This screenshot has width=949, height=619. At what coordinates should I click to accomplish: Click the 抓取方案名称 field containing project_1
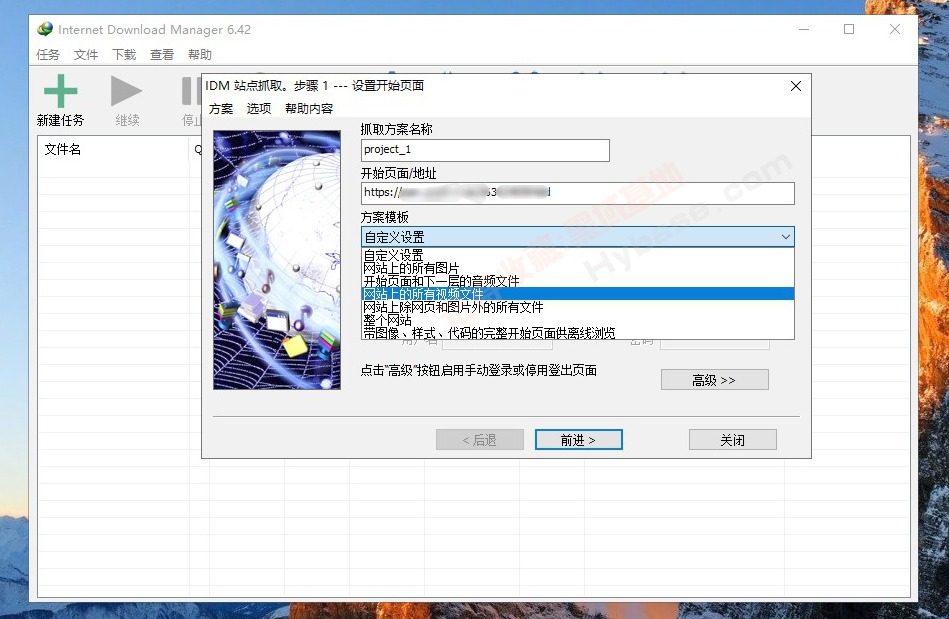(x=485, y=150)
